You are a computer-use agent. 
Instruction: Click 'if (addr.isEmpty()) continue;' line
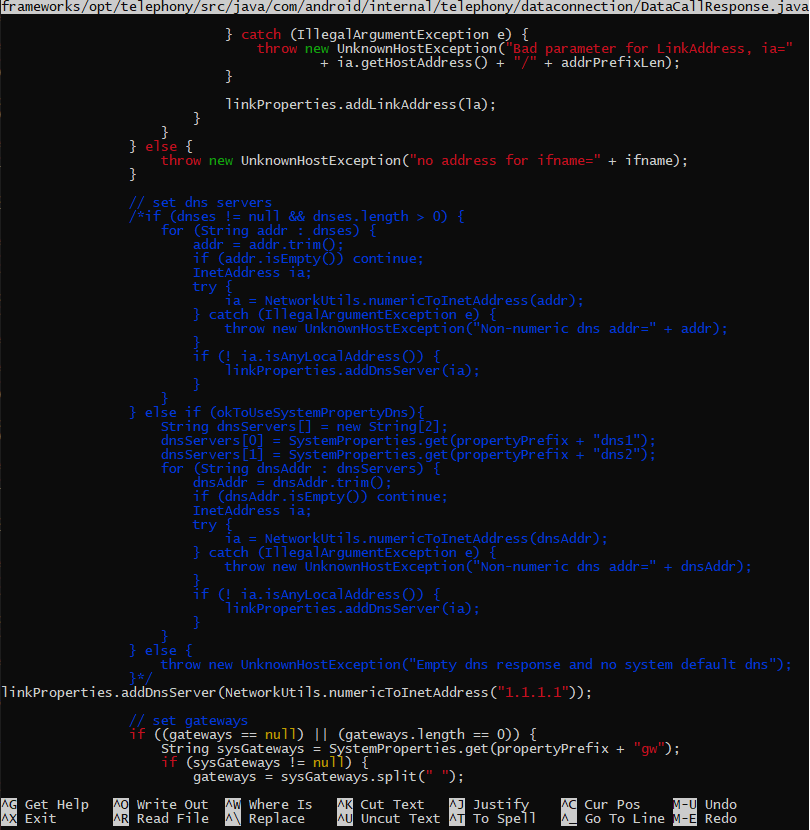click(x=308, y=258)
